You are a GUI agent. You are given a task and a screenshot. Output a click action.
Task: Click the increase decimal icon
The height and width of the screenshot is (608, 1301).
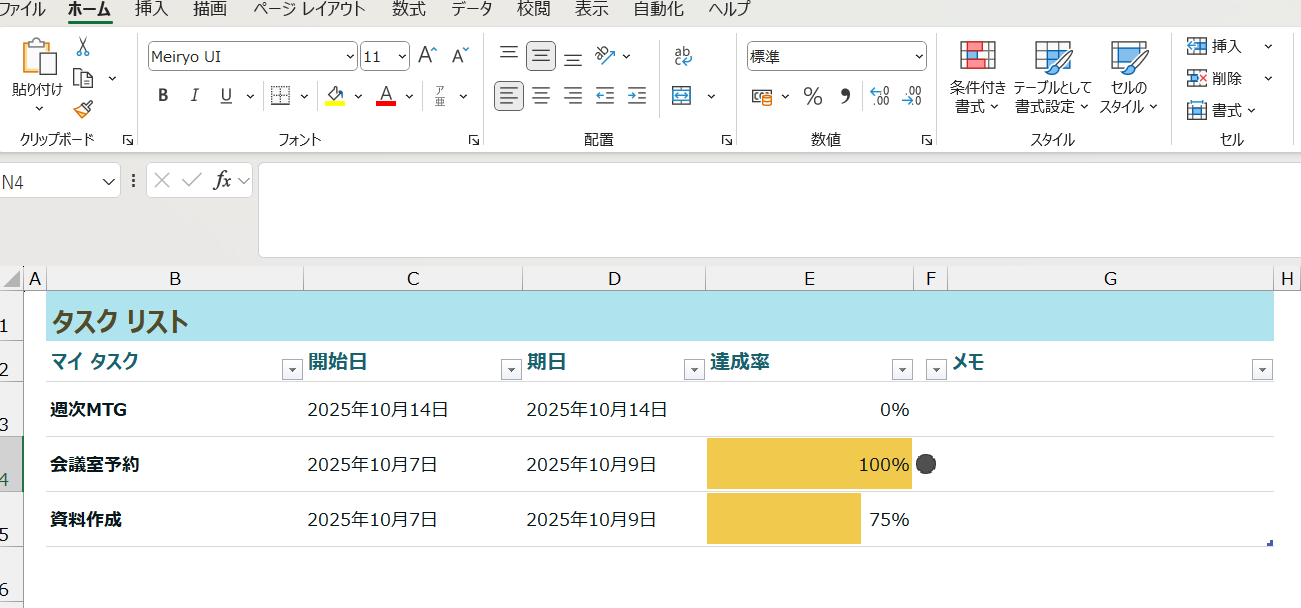tap(881, 96)
